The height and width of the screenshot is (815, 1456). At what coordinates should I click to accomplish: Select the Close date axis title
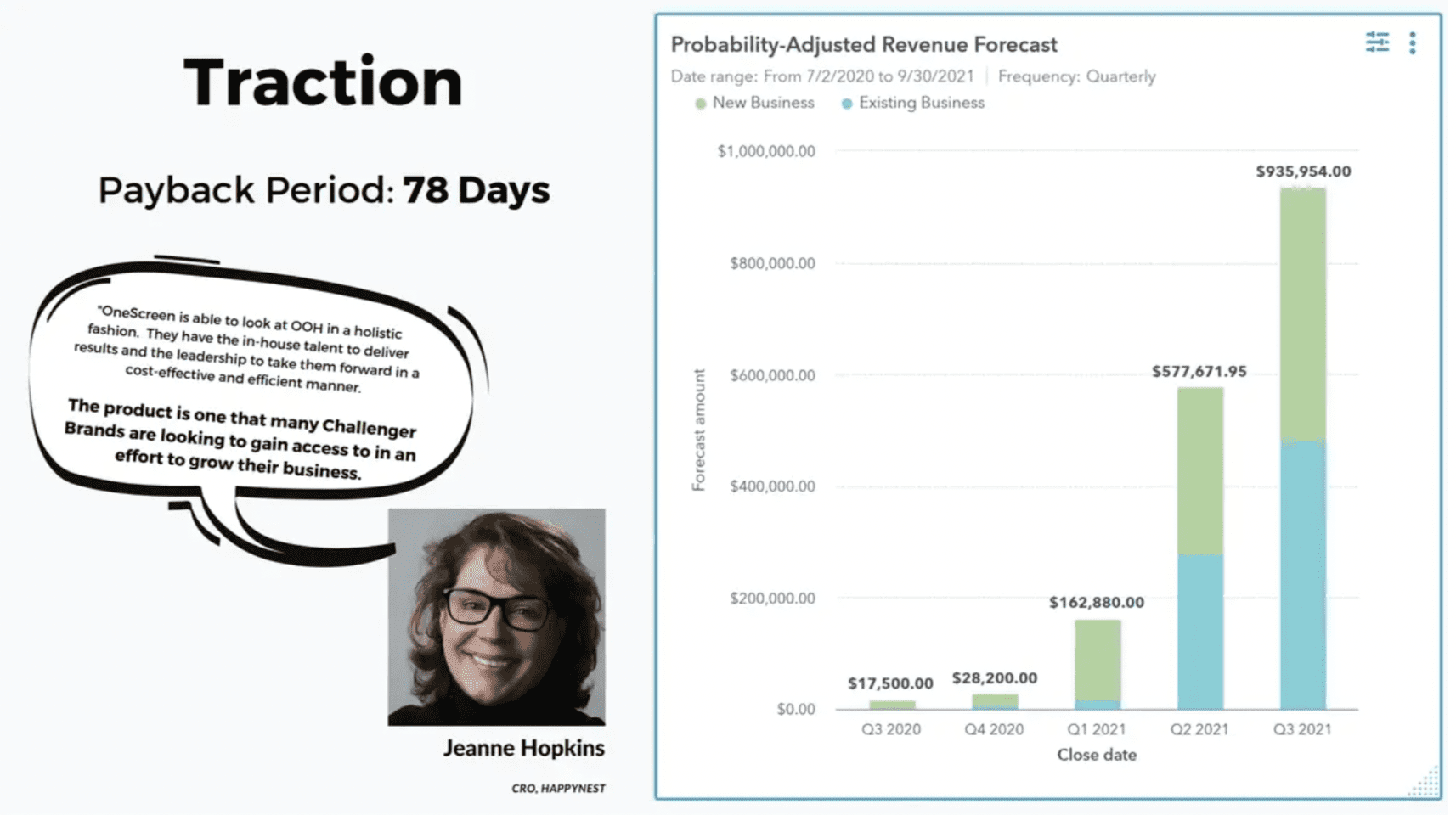[1096, 755]
